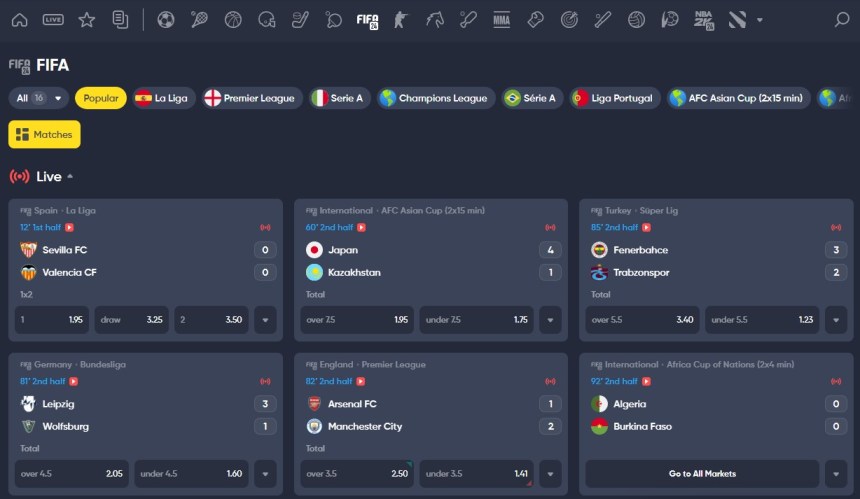Viewport: 860px width, 499px height.
Task: Expand more sports dropdown arrow
Action: [760, 20]
